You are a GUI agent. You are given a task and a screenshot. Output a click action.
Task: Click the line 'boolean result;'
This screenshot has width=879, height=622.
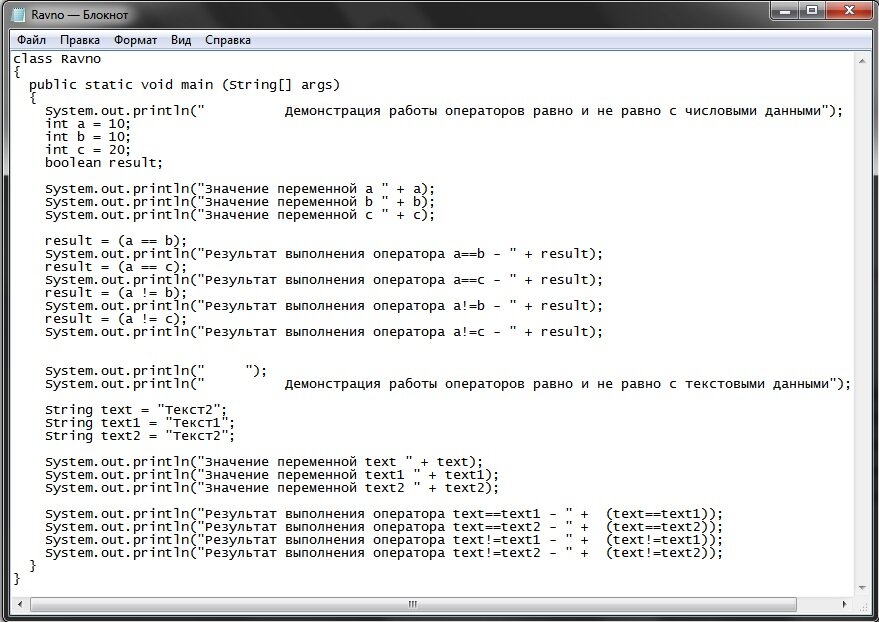pos(104,163)
